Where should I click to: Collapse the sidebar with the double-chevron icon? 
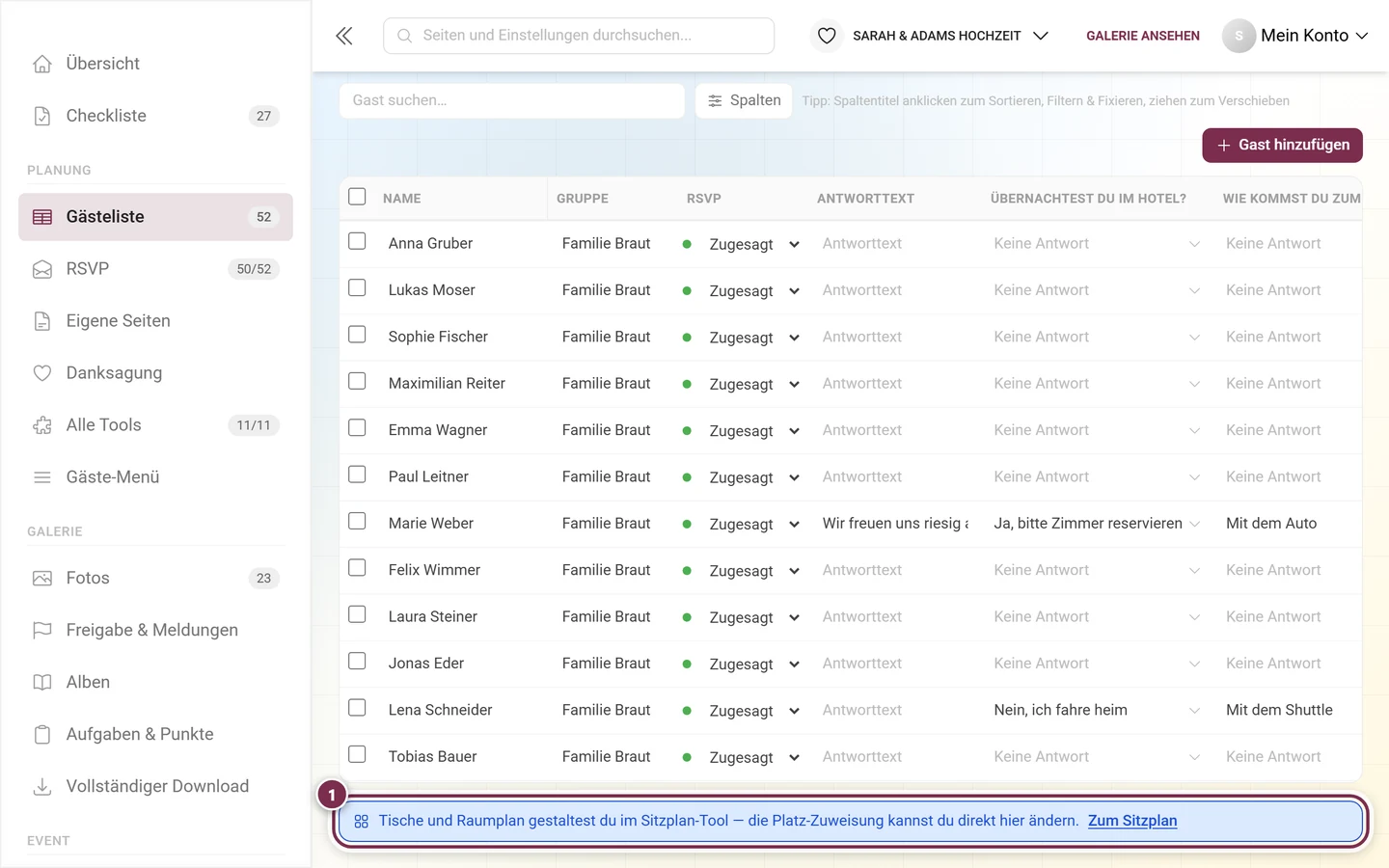click(344, 36)
